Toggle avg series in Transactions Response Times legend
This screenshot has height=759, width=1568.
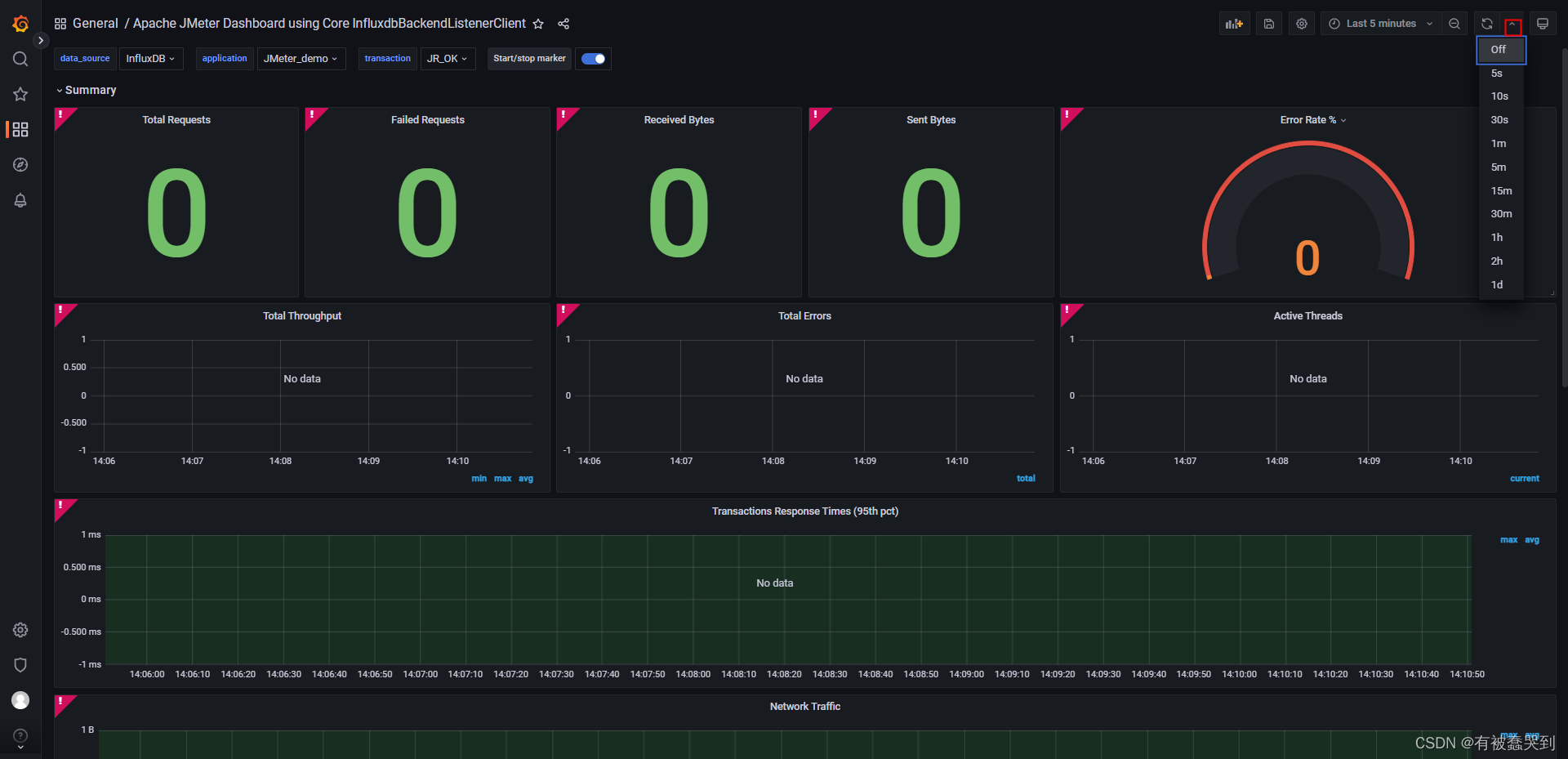pos(1532,540)
